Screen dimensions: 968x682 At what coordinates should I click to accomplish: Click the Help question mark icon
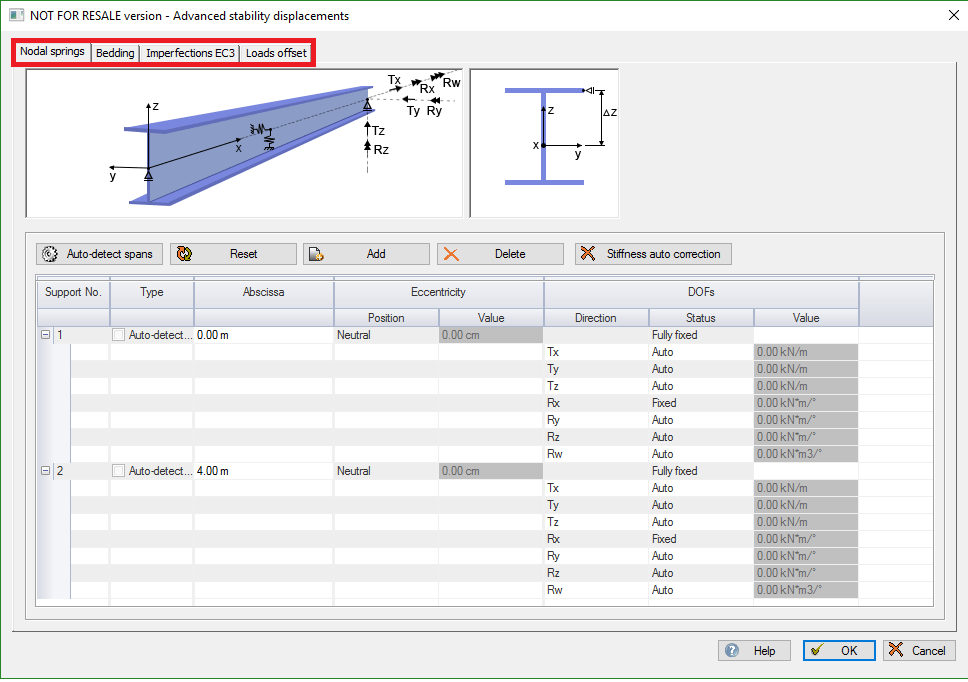(x=732, y=650)
